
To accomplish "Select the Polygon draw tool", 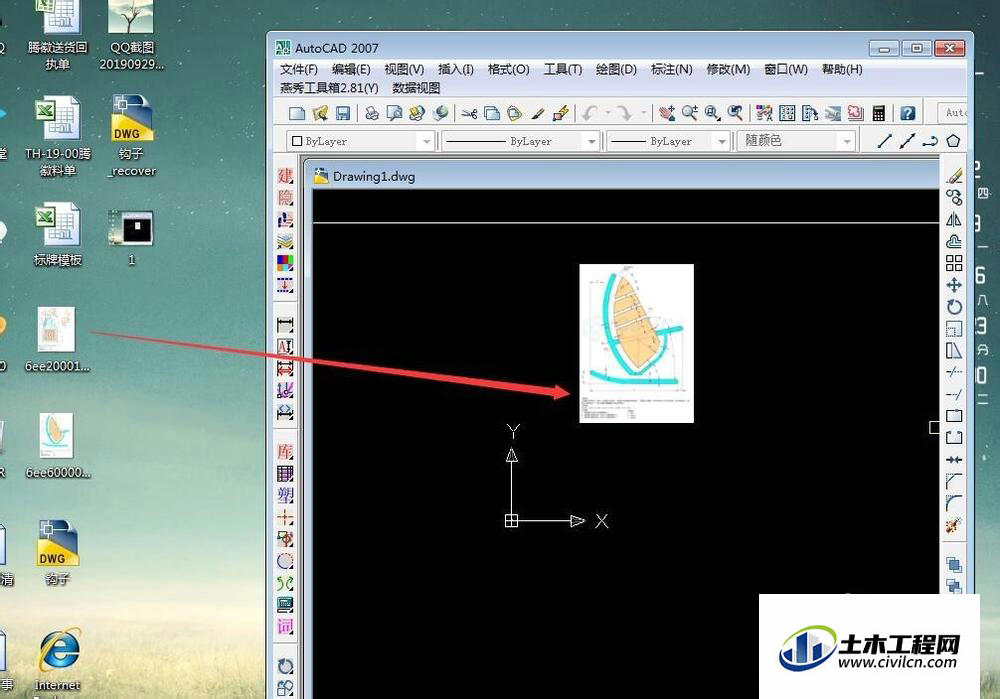I will (x=953, y=141).
